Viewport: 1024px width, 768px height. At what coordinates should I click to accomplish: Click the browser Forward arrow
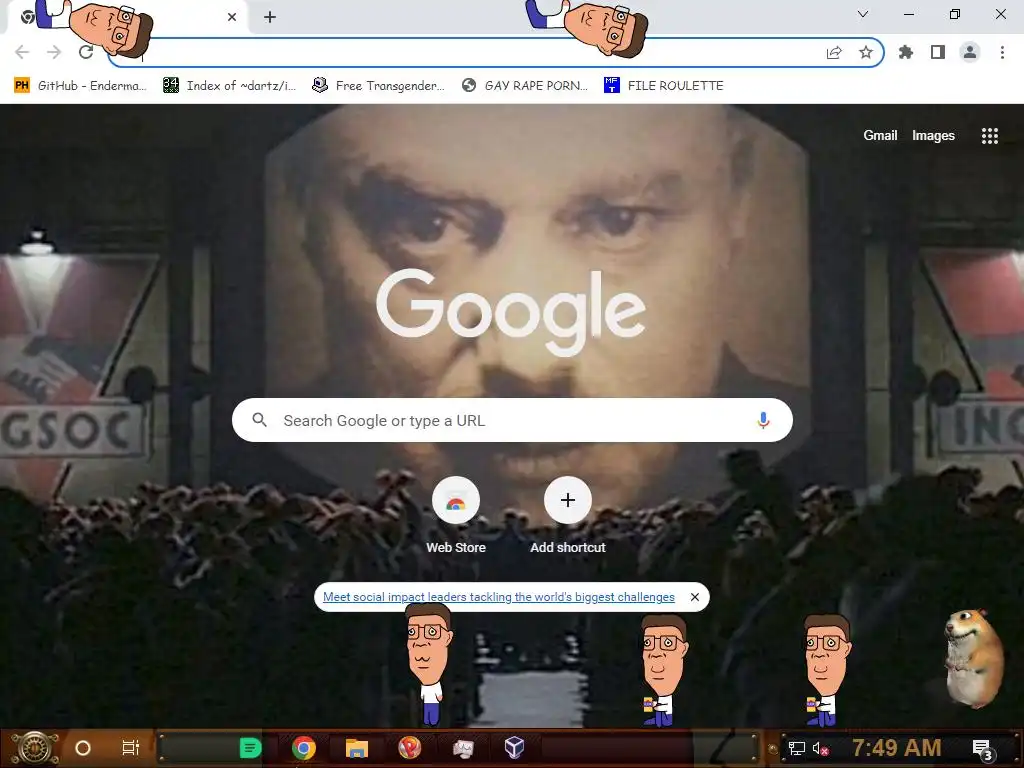point(54,52)
